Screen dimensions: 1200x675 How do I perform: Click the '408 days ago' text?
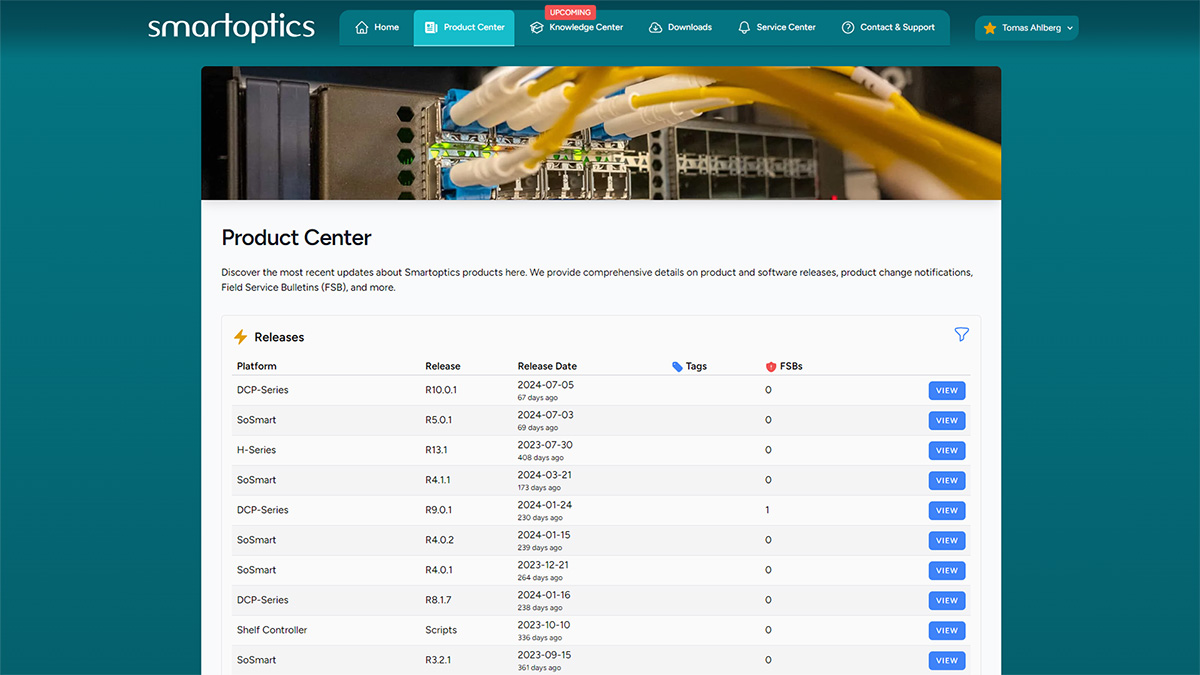[541, 458]
